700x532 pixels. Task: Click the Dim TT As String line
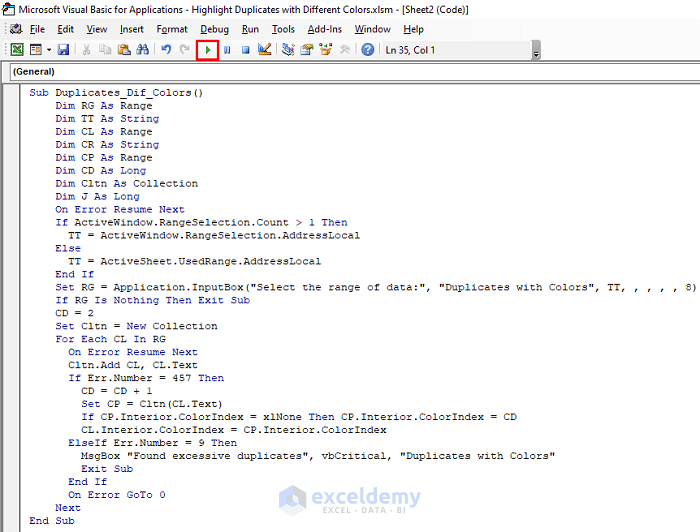pos(107,119)
